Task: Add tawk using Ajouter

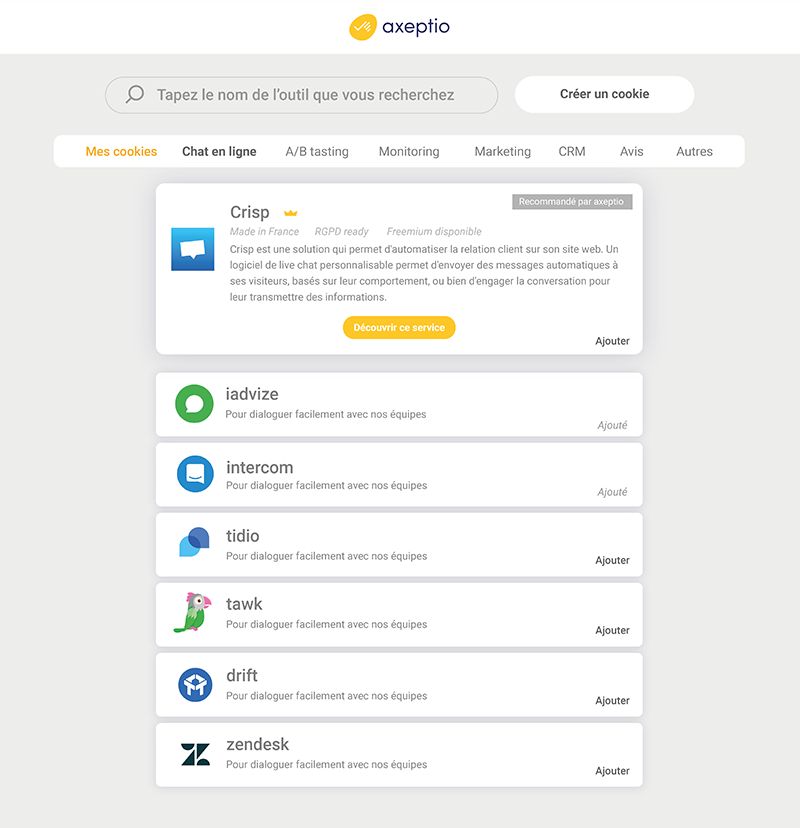Action: point(612,631)
